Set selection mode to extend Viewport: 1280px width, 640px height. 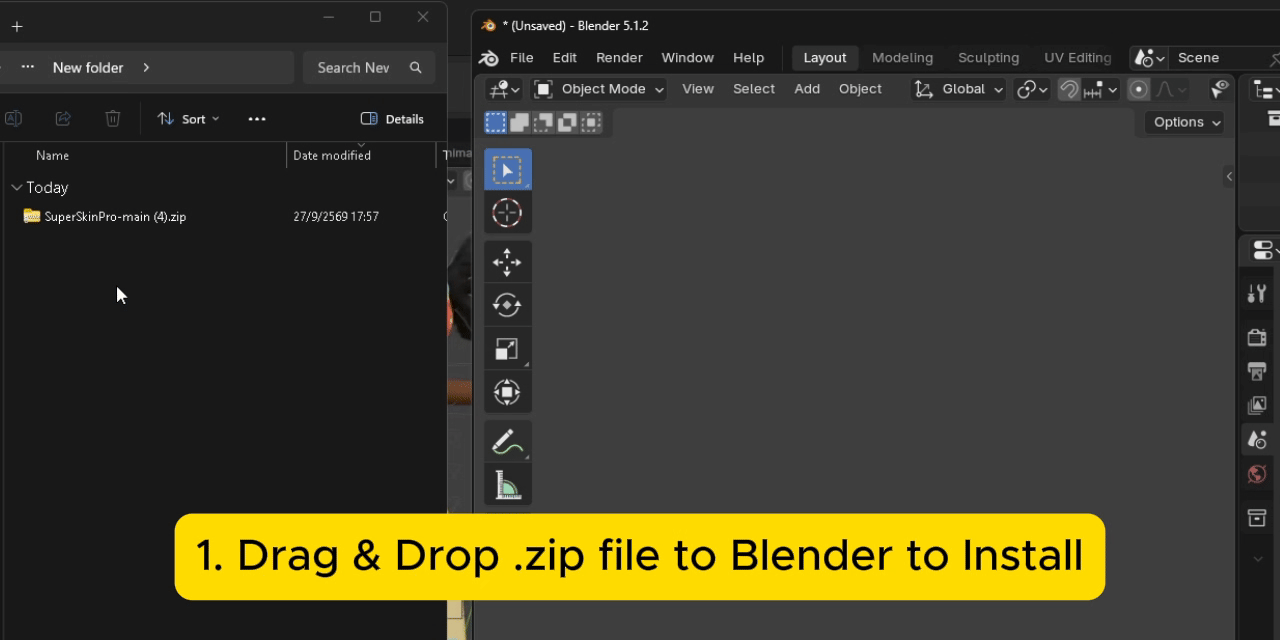click(519, 122)
